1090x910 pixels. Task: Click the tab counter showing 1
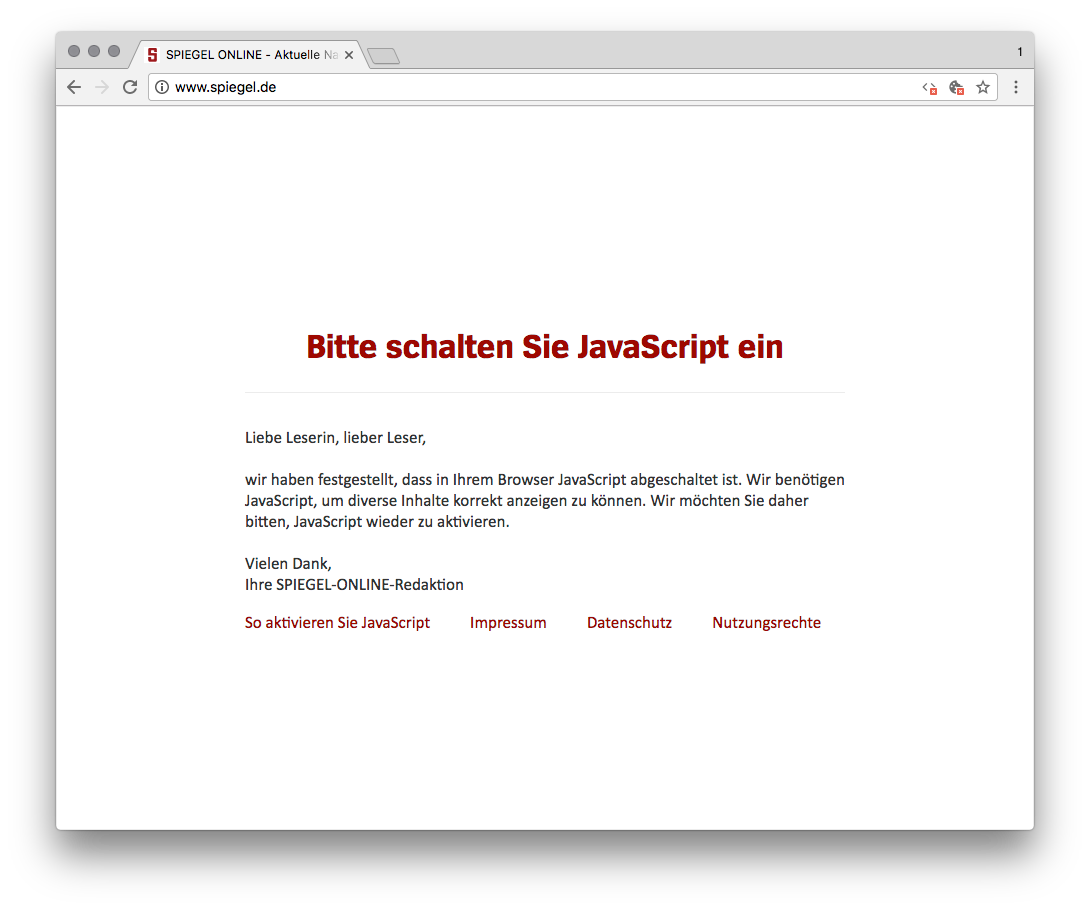point(1019,50)
